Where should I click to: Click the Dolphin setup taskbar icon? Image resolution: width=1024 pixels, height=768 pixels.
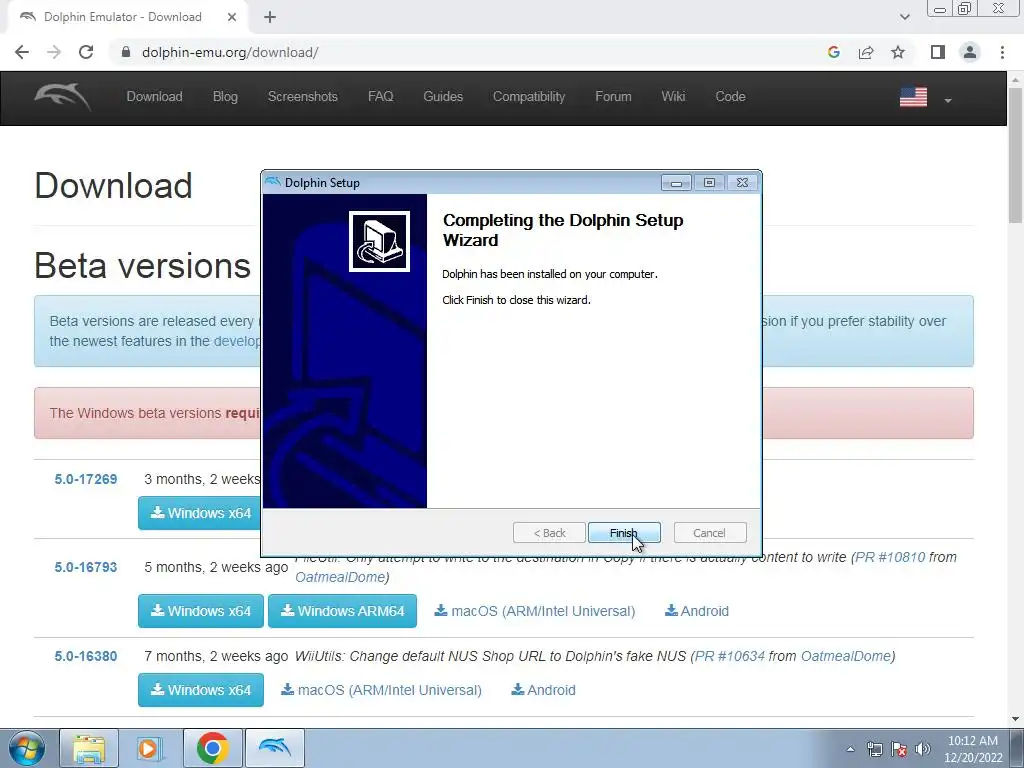point(274,748)
